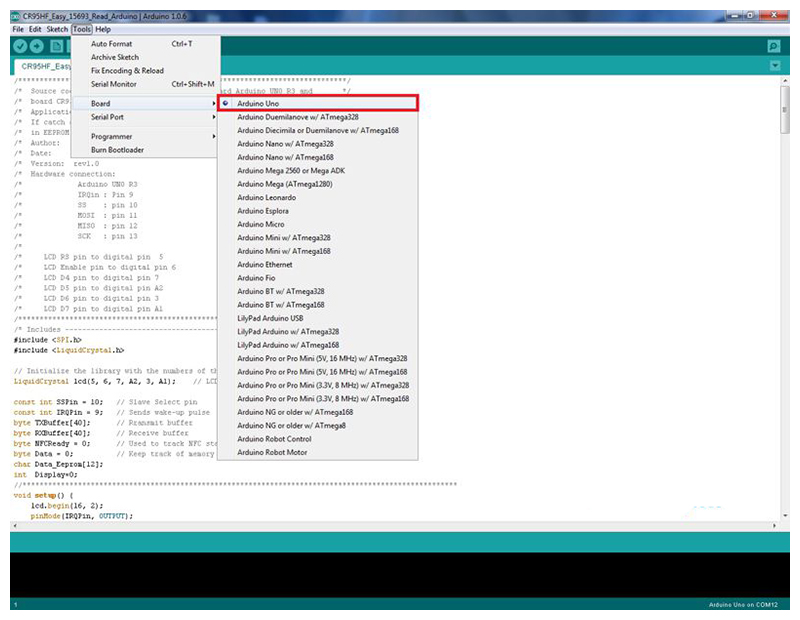Open Serial Monitor magnifier icon
The width and height of the screenshot is (800, 620).
click(x=773, y=46)
